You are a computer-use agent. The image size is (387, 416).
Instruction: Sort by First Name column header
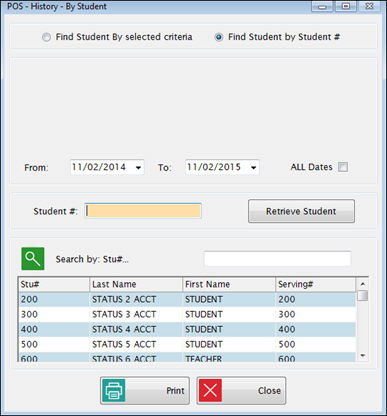229,284
